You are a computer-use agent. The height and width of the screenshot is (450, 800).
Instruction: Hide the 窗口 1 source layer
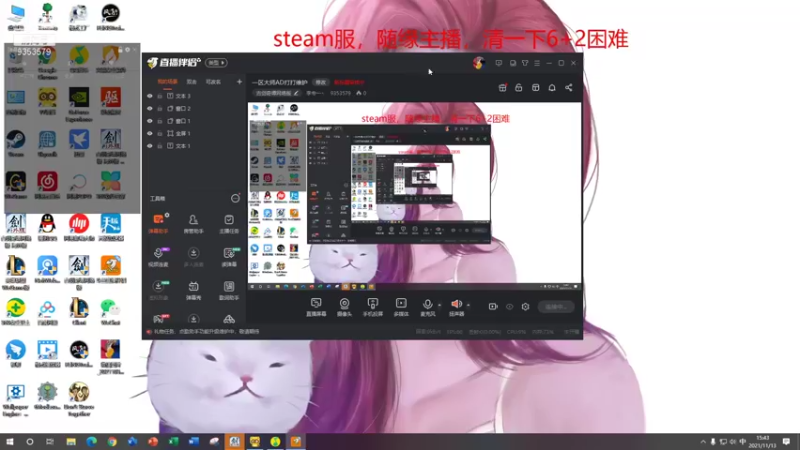pyautogui.click(x=149, y=121)
